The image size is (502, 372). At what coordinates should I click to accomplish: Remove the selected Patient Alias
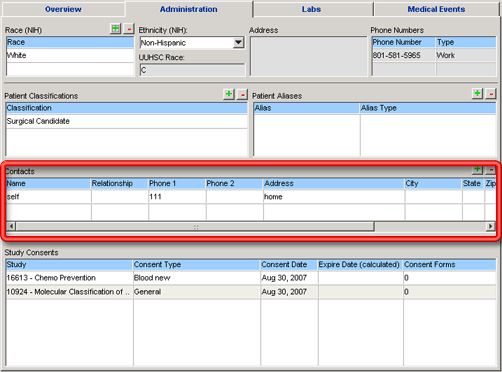[x=491, y=94]
